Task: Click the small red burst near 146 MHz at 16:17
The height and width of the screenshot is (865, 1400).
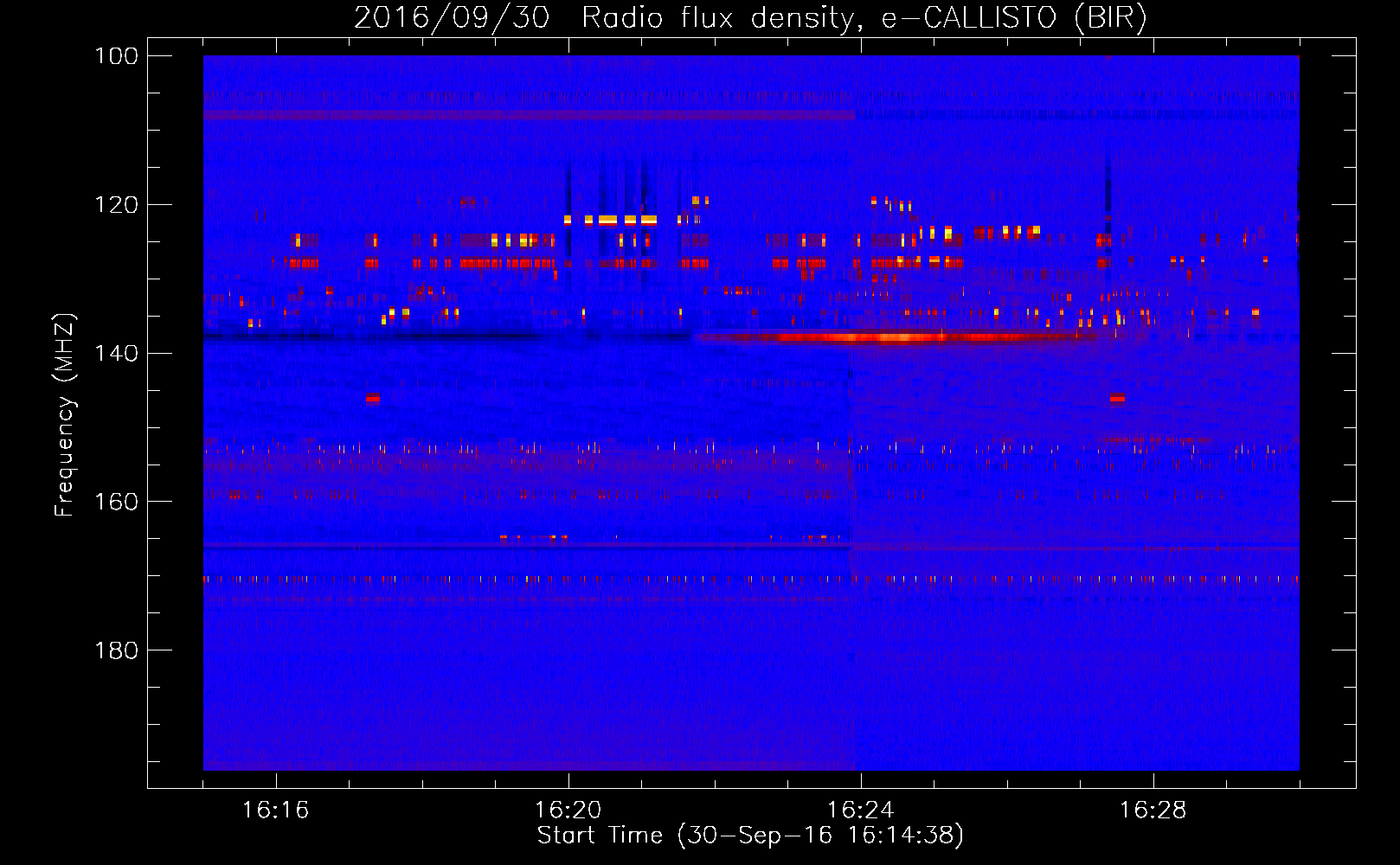Action: point(373,398)
